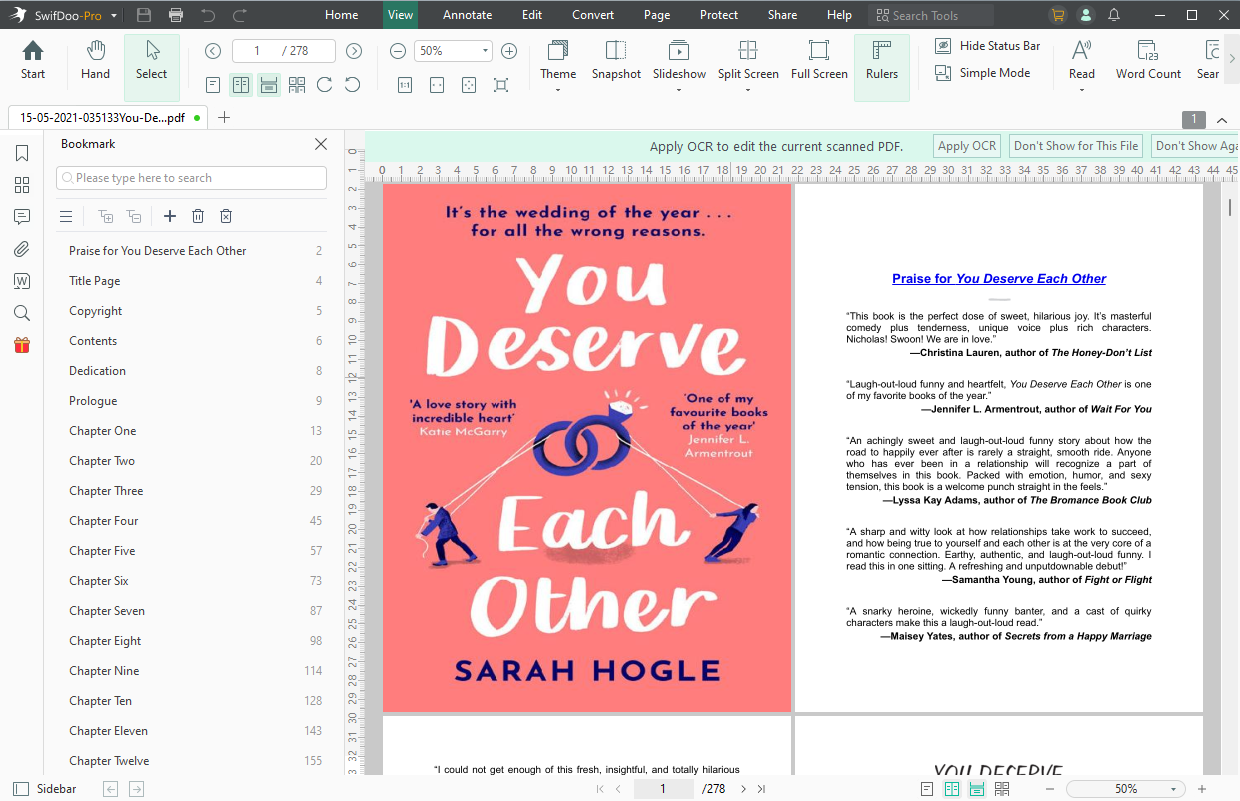Viewport: 1240px width, 801px height.
Task: Rotate pages clockwise
Action: (325, 85)
